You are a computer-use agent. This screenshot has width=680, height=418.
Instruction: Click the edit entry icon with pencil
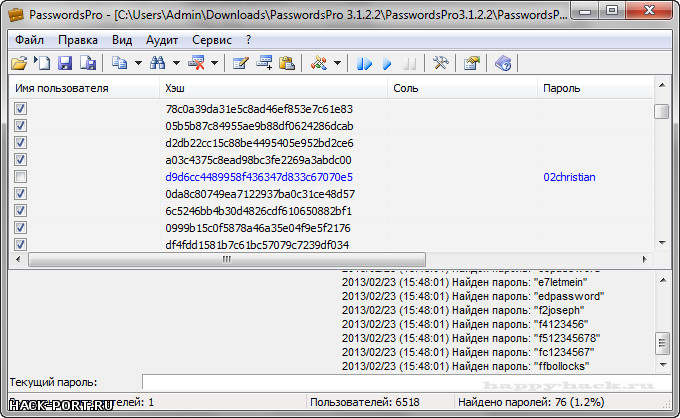pos(241,63)
